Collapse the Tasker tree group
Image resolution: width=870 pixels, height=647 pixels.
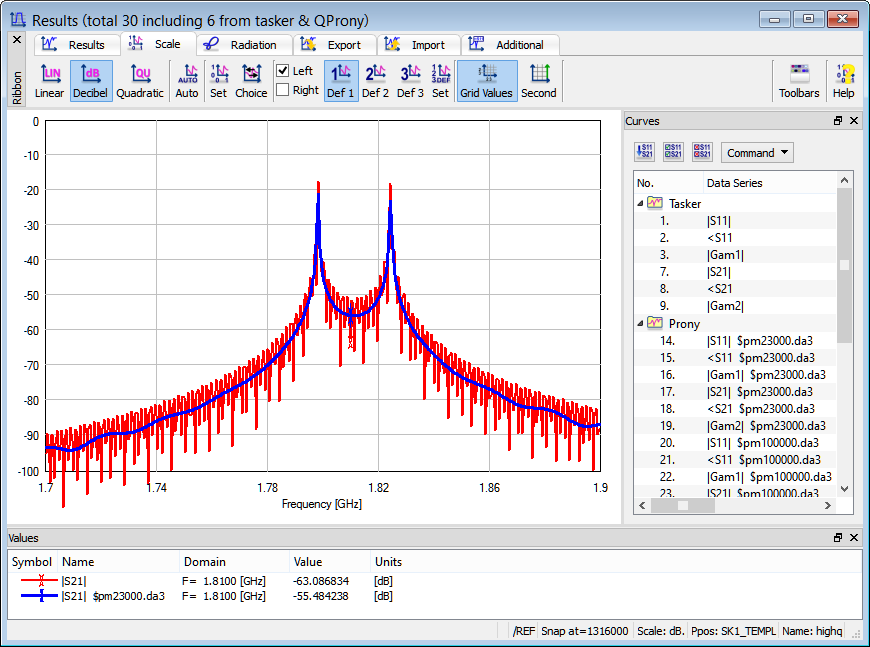tap(641, 204)
